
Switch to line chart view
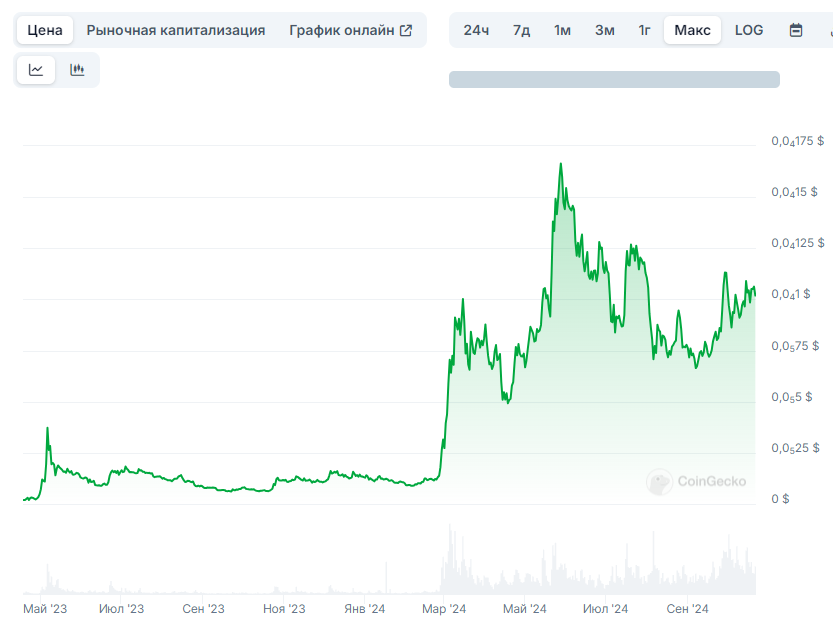36,70
